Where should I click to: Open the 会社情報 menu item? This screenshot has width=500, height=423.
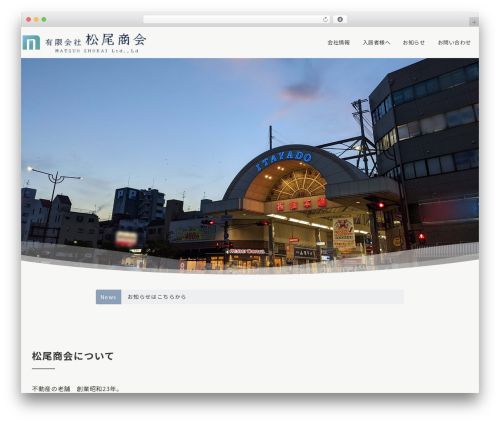[338, 43]
